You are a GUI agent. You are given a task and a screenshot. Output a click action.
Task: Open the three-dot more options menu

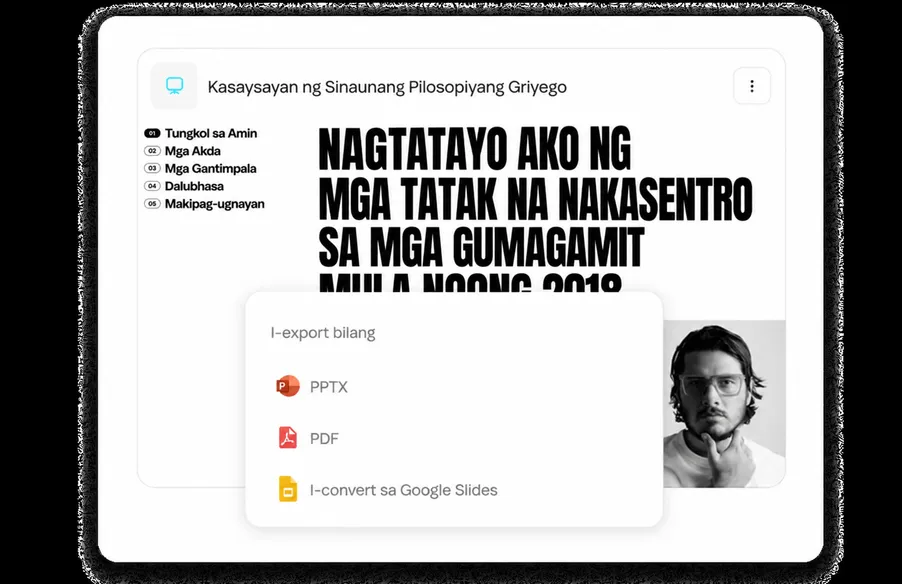[x=752, y=86]
